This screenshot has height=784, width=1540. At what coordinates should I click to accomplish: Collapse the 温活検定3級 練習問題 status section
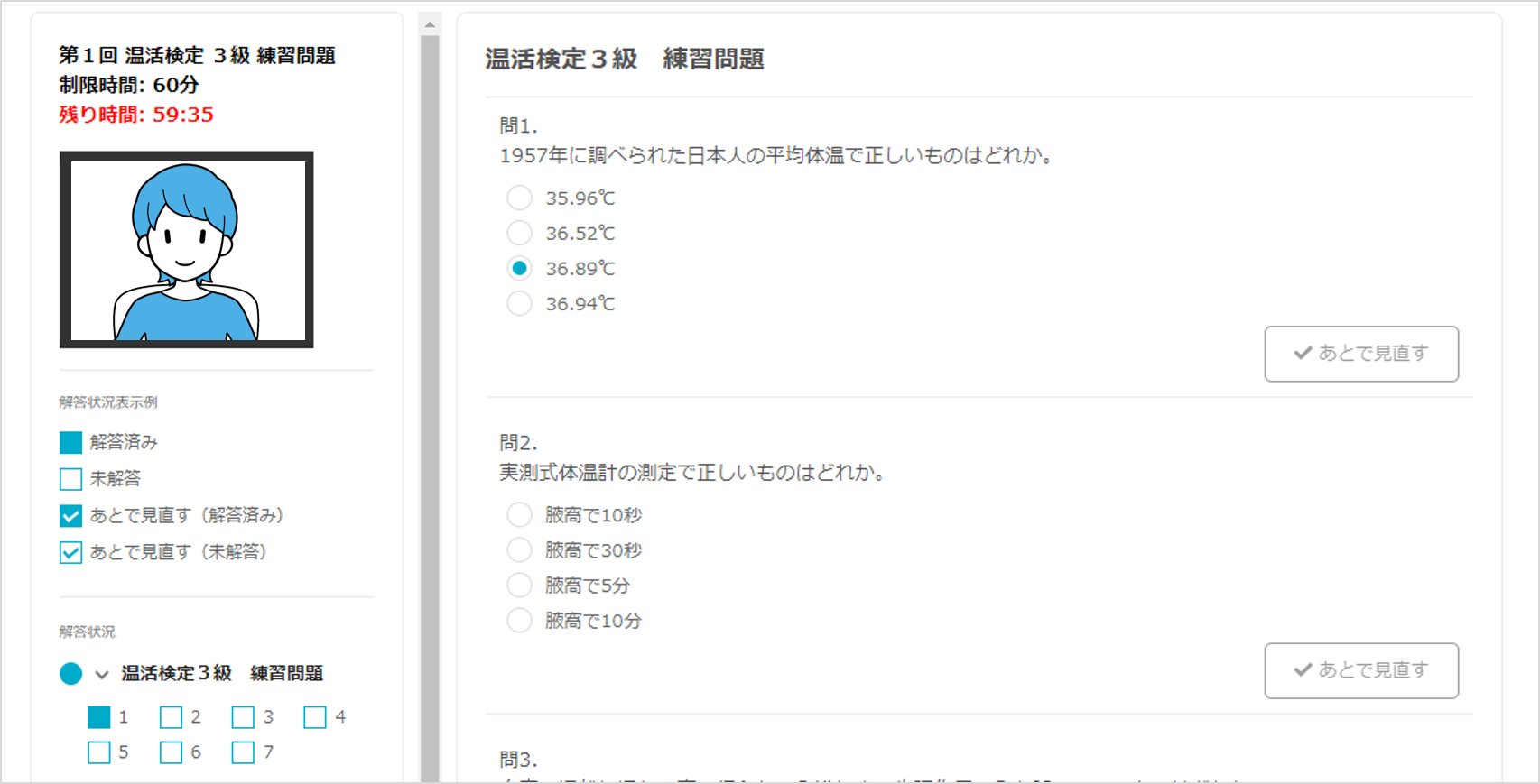pyautogui.click(x=102, y=674)
